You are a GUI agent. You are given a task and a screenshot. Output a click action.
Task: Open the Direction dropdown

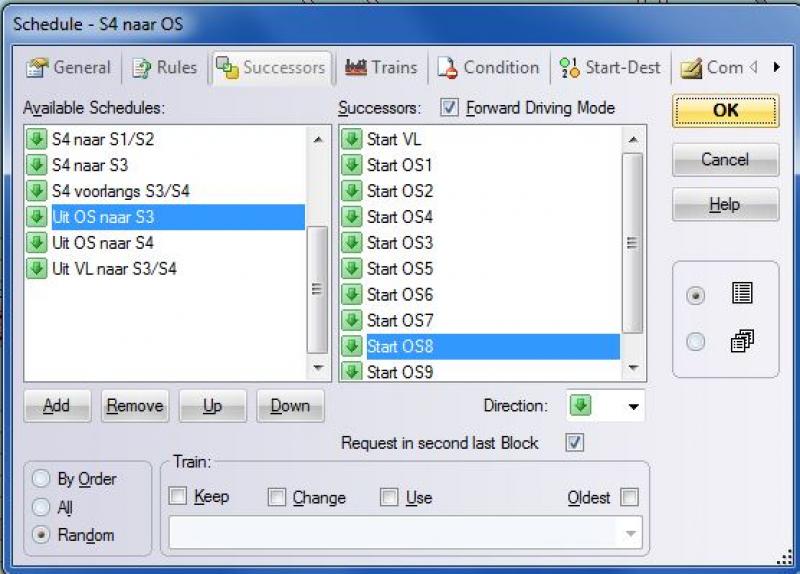pyautogui.click(x=606, y=406)
